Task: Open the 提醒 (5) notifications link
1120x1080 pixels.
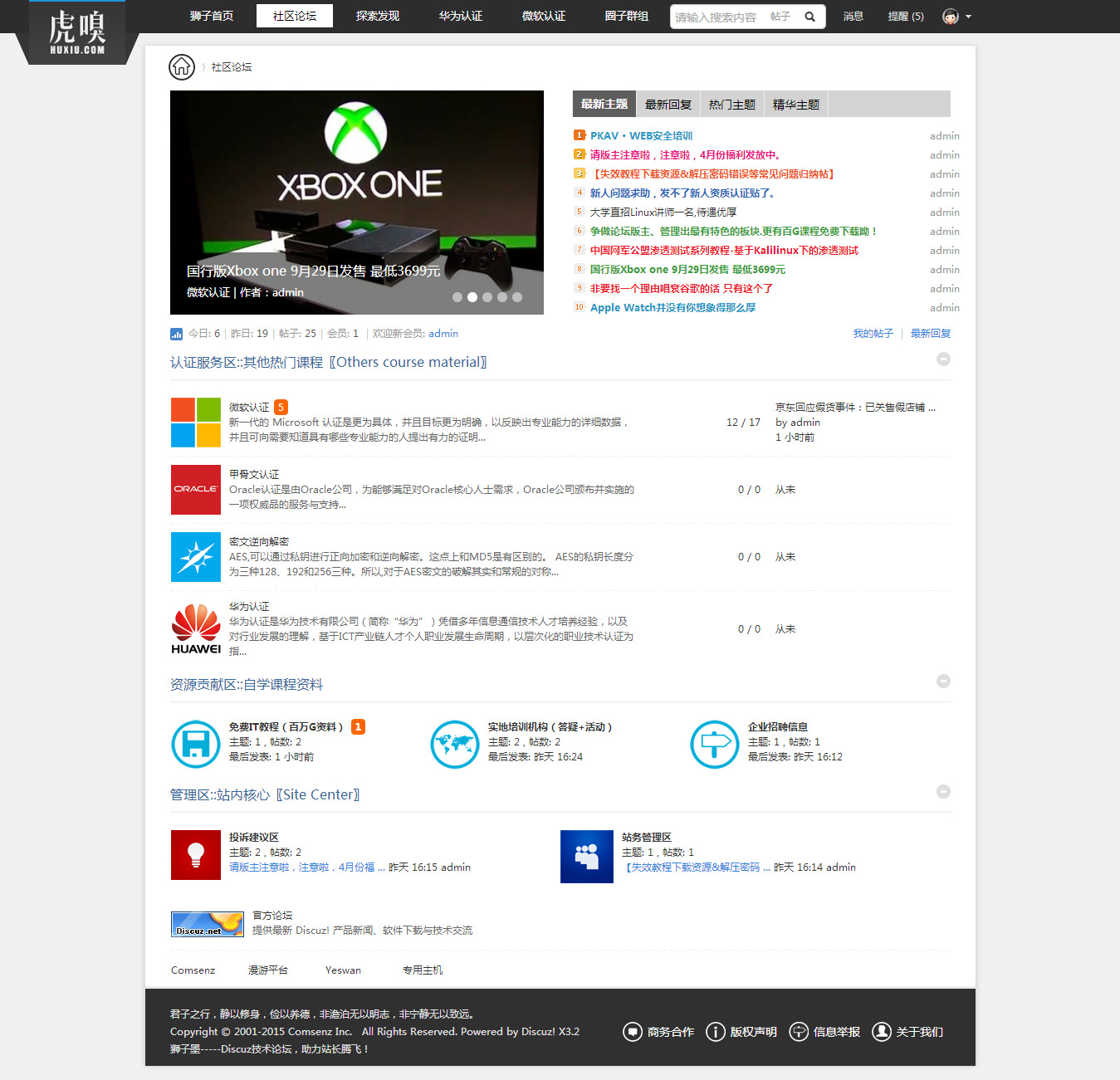Action: pos(906,17)
